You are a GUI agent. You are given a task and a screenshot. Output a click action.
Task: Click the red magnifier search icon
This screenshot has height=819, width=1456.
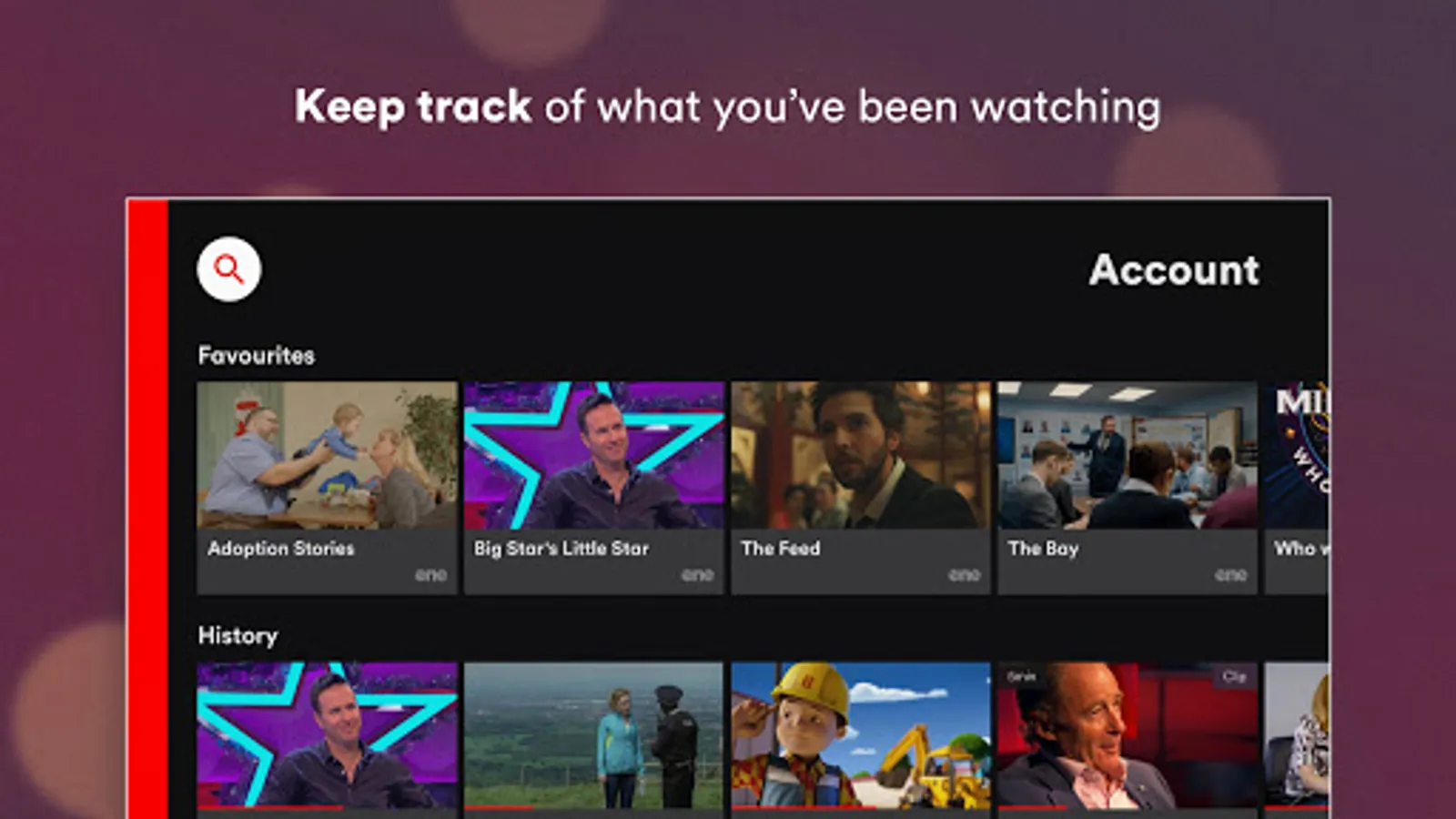(229, 269)
